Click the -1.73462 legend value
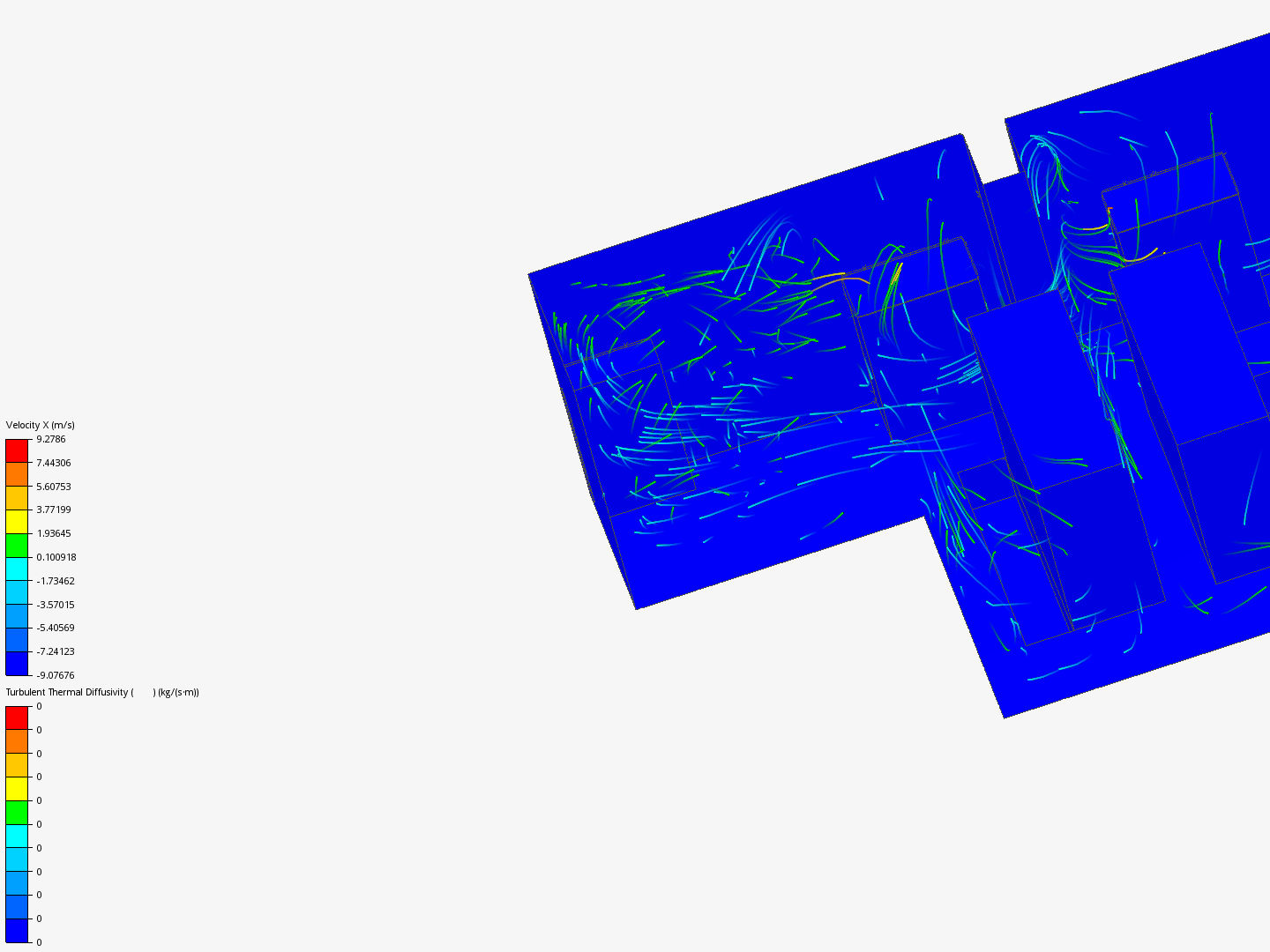This screenshot has width=1270, height=952. (x=56, y=581)
